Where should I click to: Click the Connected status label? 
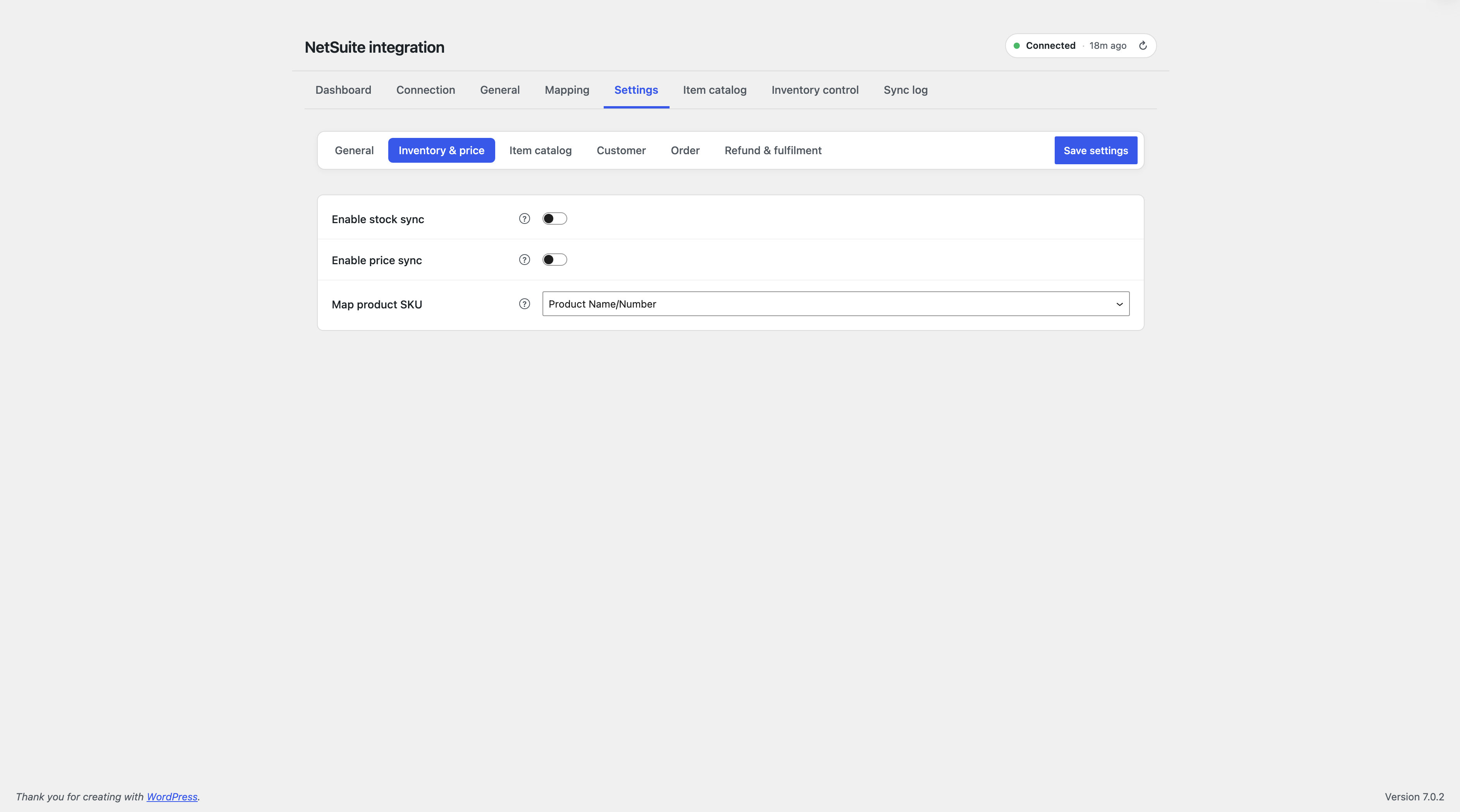click(1050, 45)
